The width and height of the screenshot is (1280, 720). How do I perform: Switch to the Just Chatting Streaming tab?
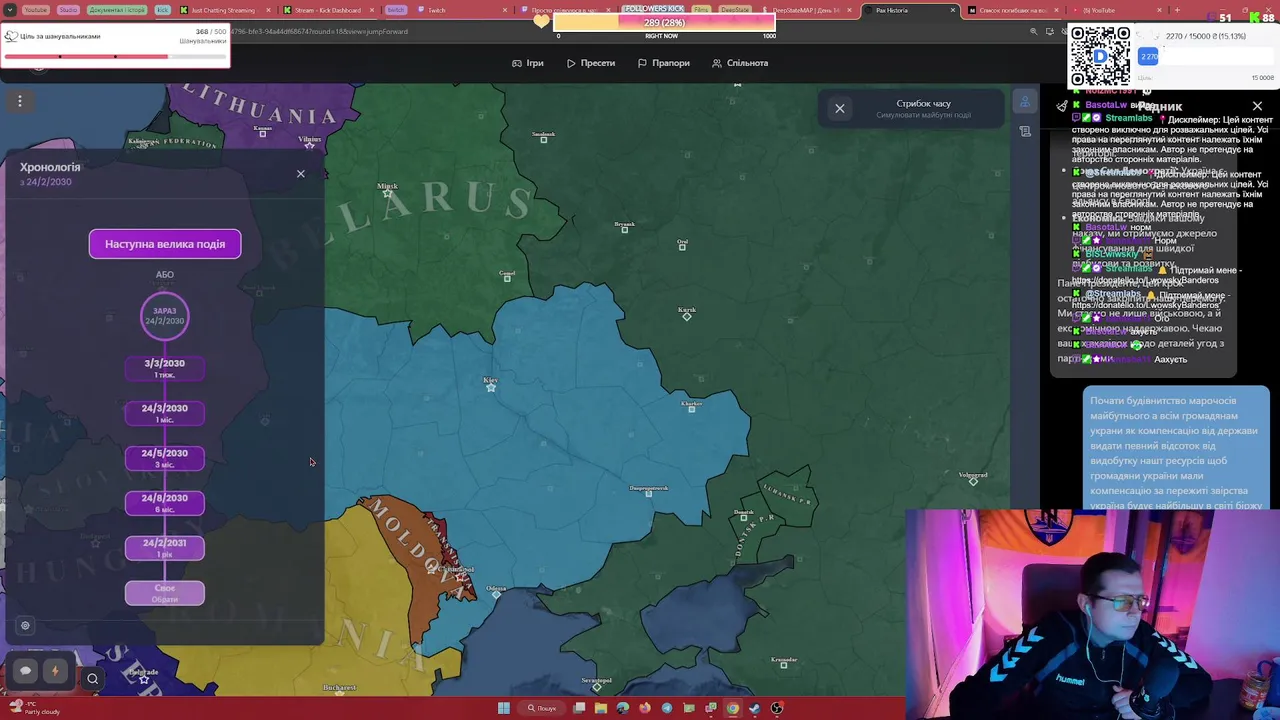pos(223,10)
